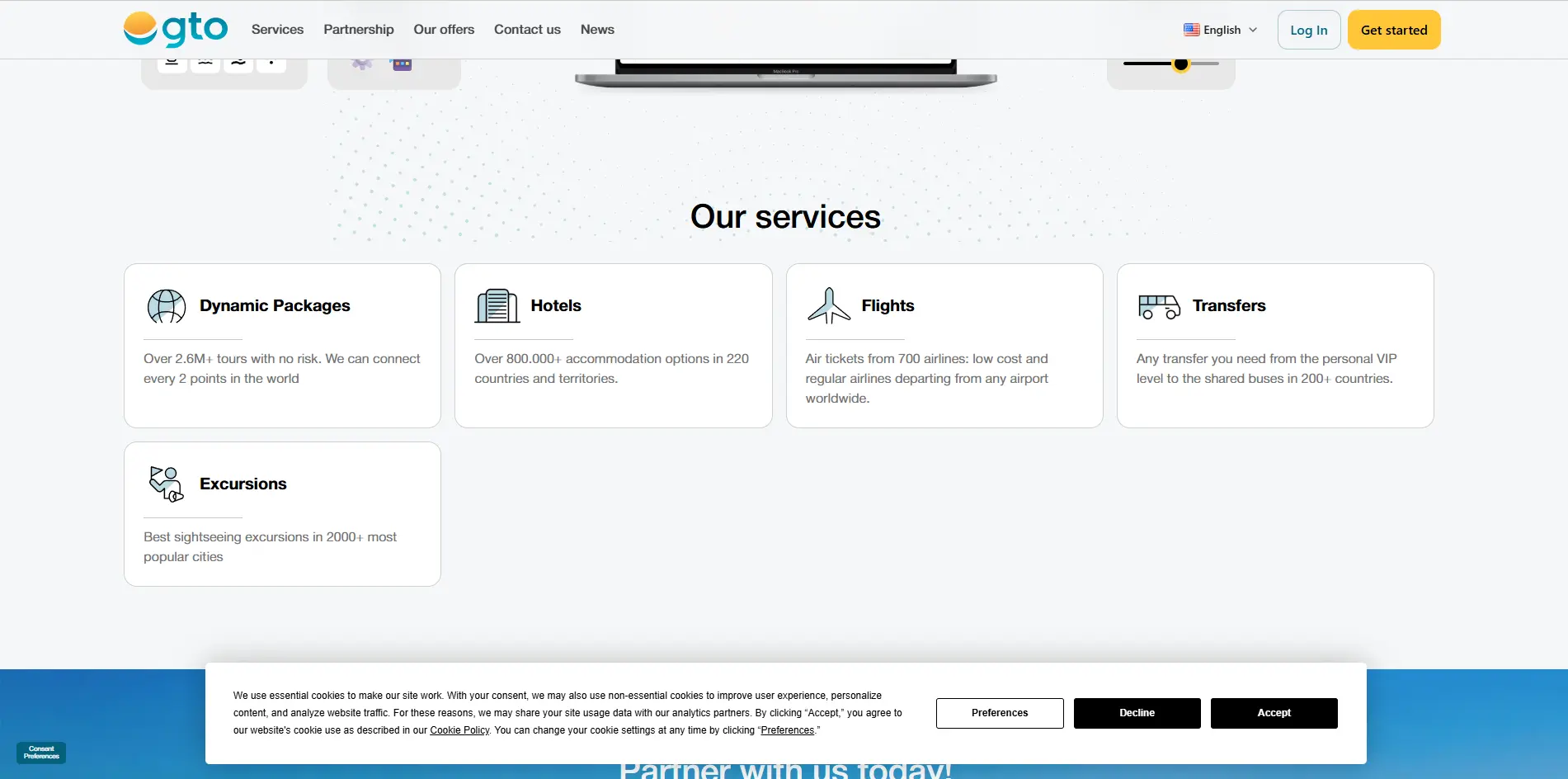The height and width of the screenshot is (779, 1568).
Task: Open Preferences in the cookie banner
Action: point(999,713)
